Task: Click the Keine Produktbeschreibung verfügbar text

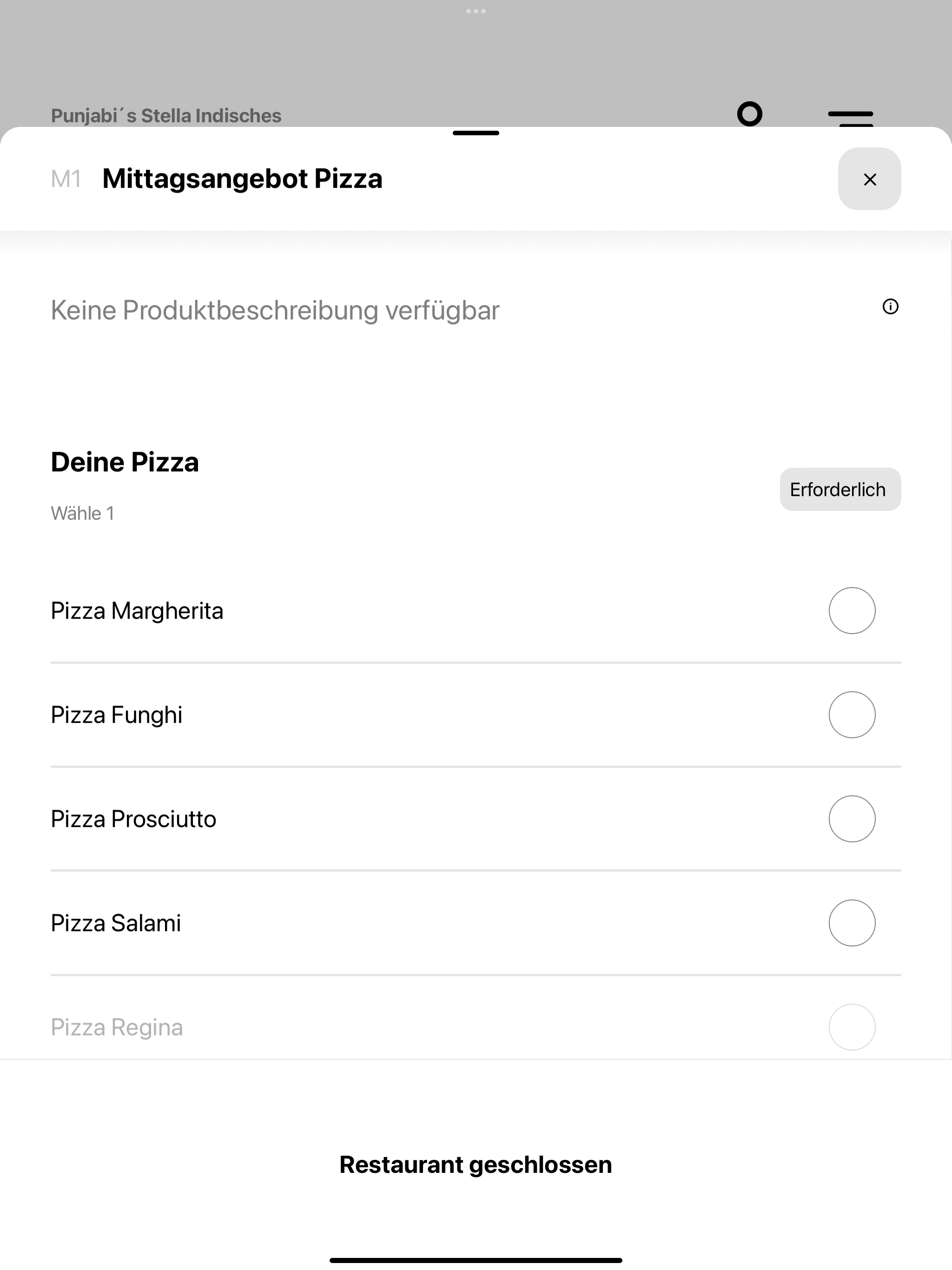Action: point(275,311)
